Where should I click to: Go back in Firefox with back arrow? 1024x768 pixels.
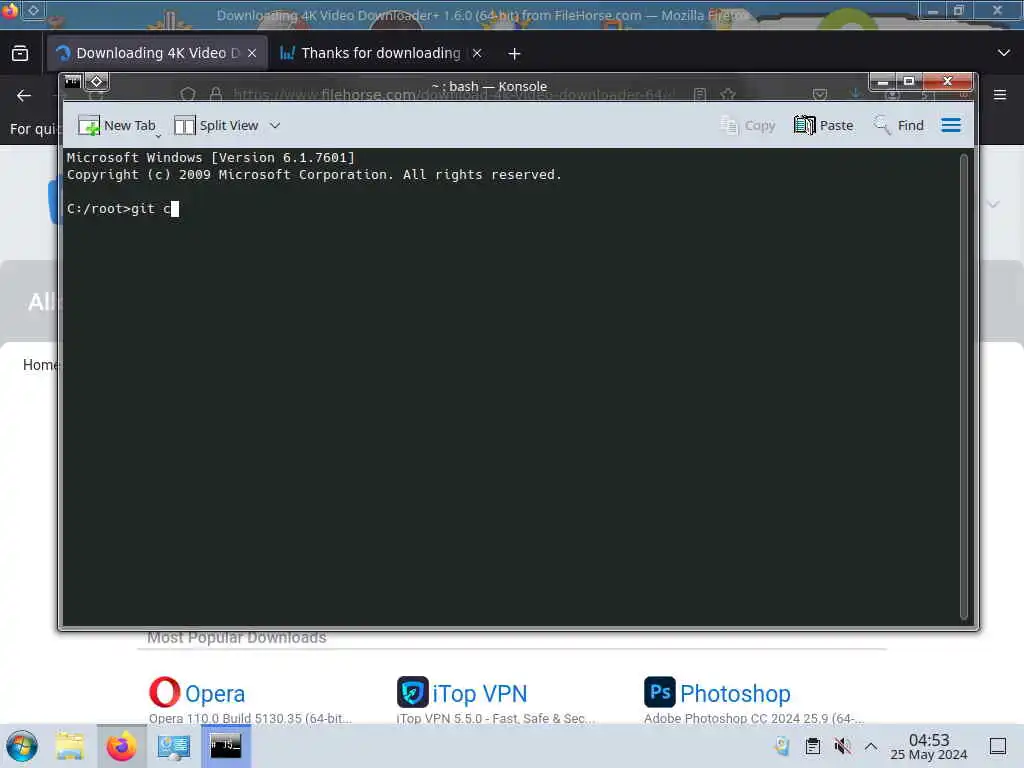pos(24,95)
